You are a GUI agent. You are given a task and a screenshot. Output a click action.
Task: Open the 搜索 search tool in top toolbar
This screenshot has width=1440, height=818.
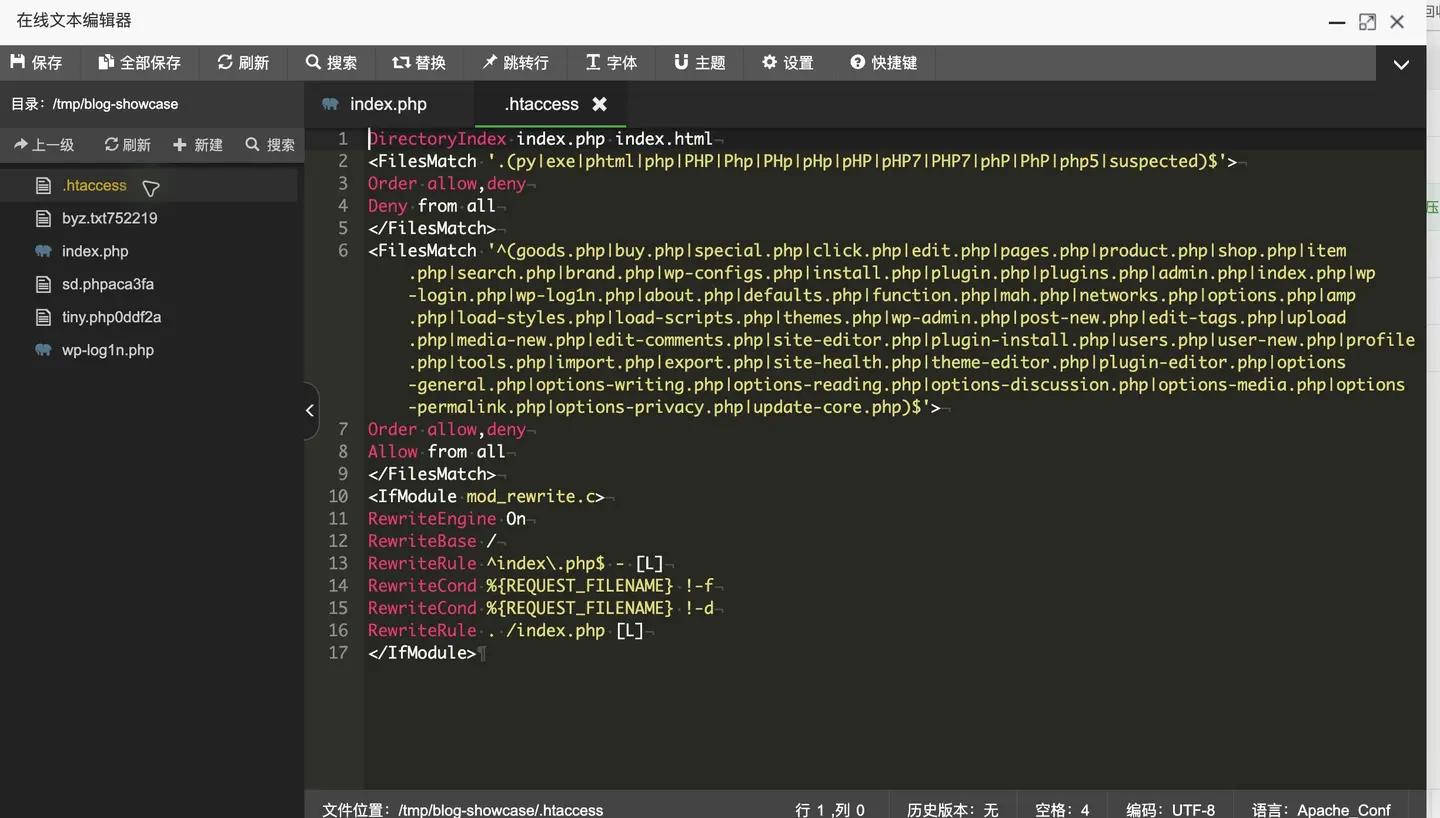tap(332, 62)
